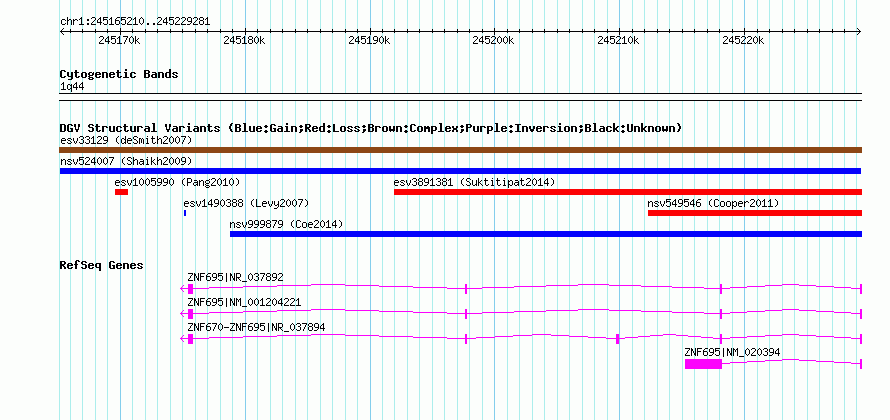This screenshot has width=890, height=420.
Task: Click the ZNF695|NM_001204221 transcript label
Action: pos(244,303)
